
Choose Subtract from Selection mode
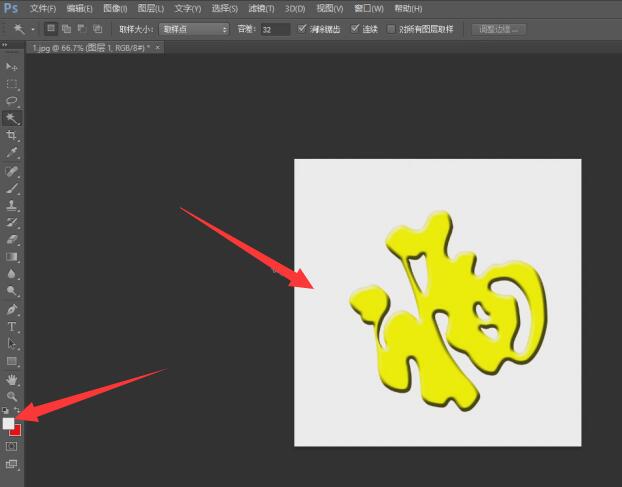pos(82,29)
